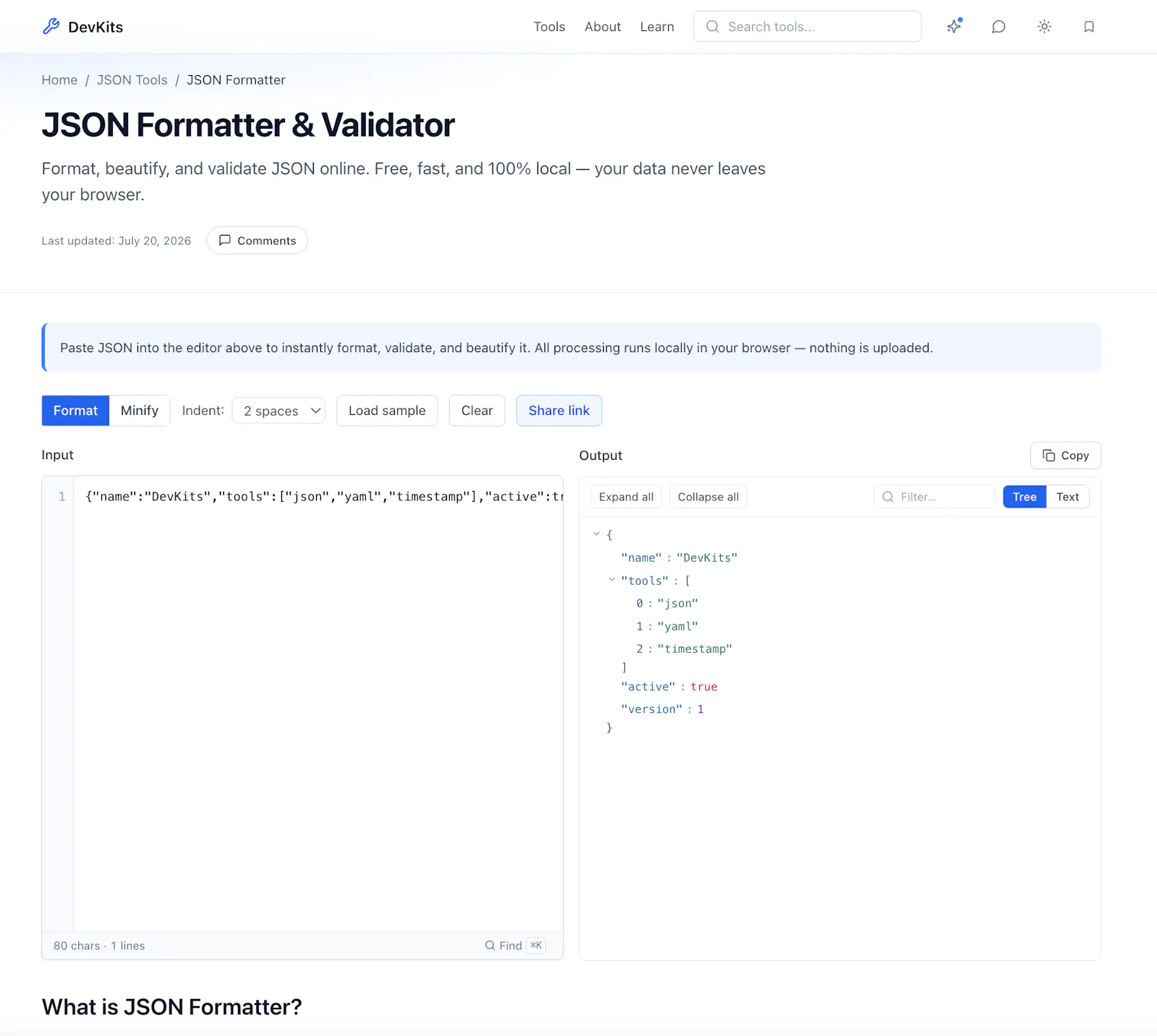Click the line number 1 in gutter

pyautogui.click(x=62, y=497)
